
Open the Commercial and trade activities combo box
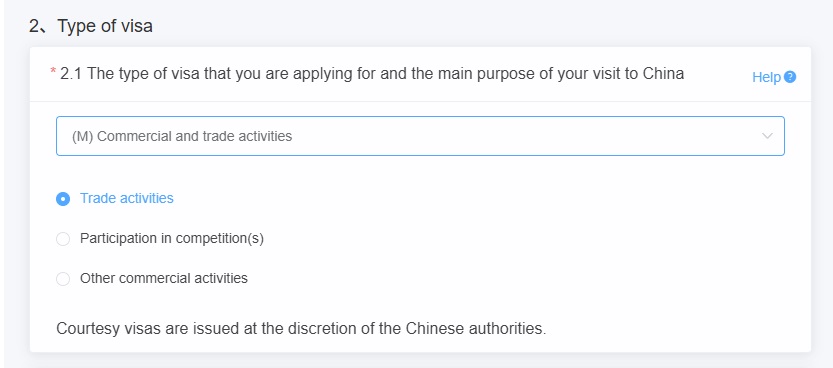(x=420, y=136)
